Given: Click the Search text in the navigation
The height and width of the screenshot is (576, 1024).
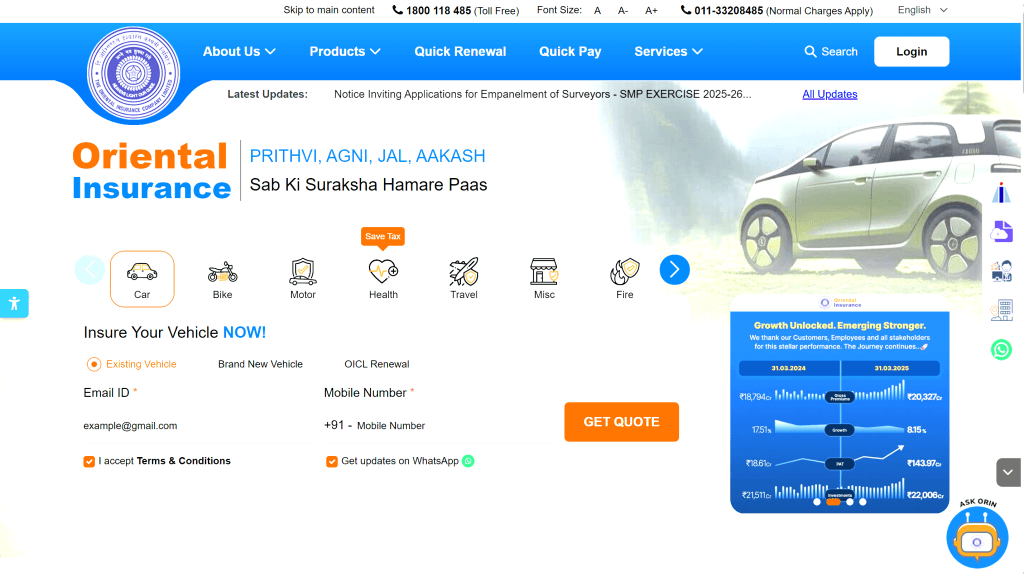Looking at the screenshot, I should point(839,52).
